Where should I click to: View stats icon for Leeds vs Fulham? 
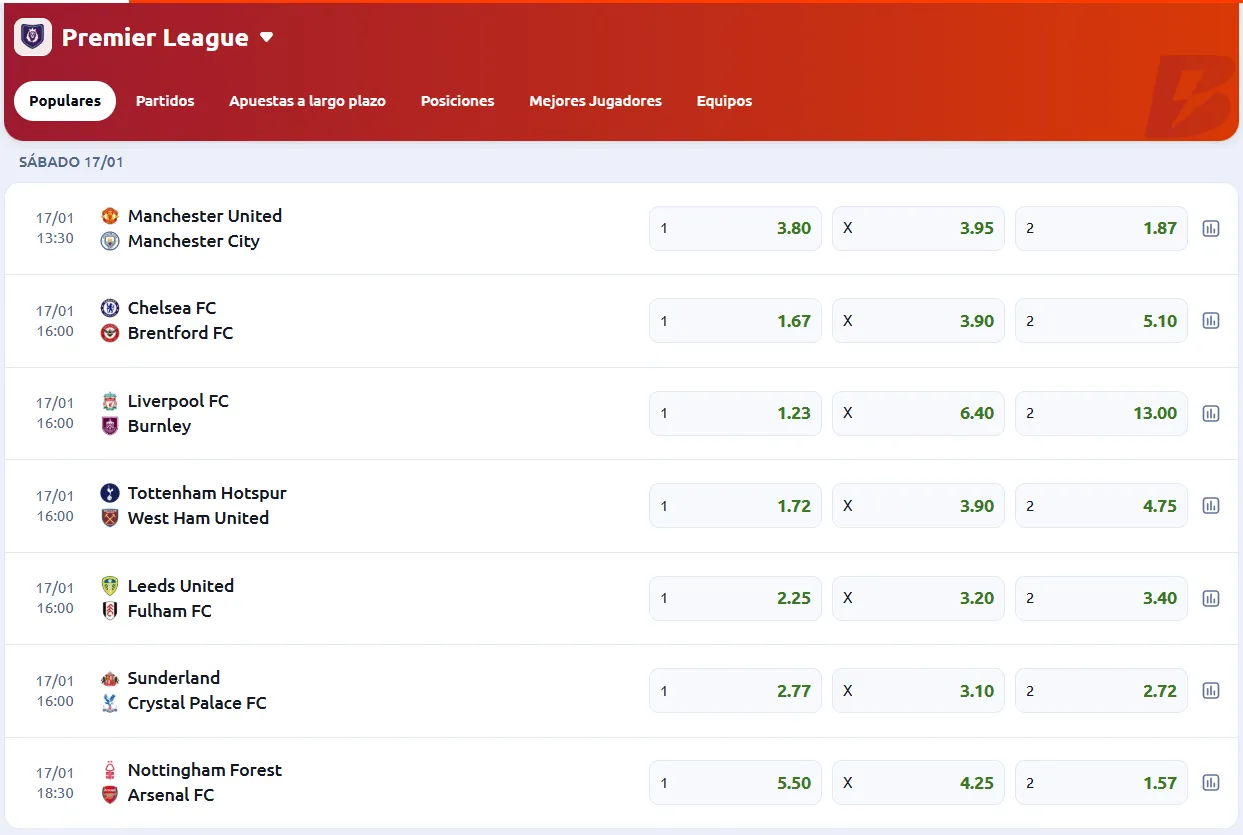tap(1210, 598)
